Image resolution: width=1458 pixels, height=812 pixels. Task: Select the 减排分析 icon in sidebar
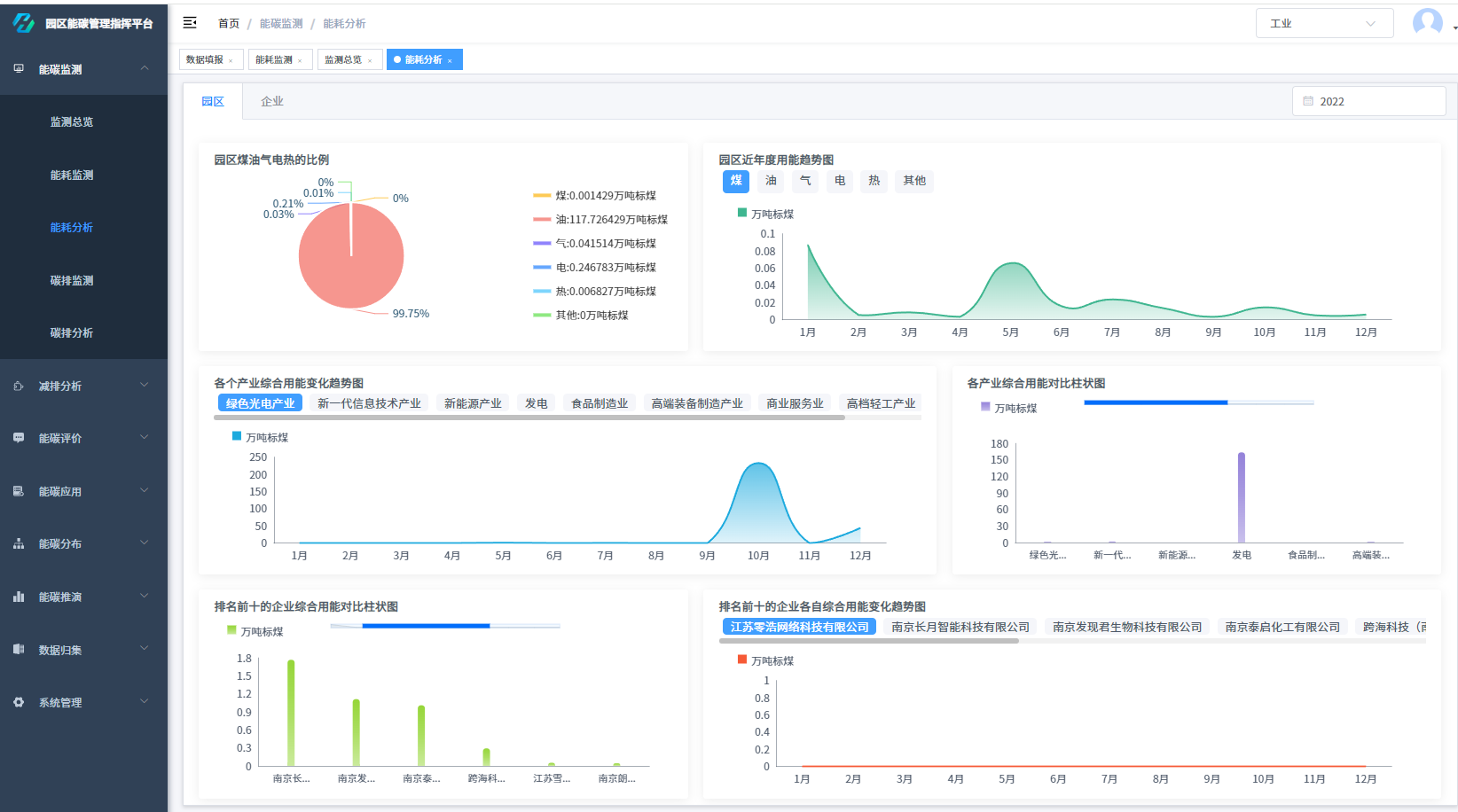coord(18,386)
